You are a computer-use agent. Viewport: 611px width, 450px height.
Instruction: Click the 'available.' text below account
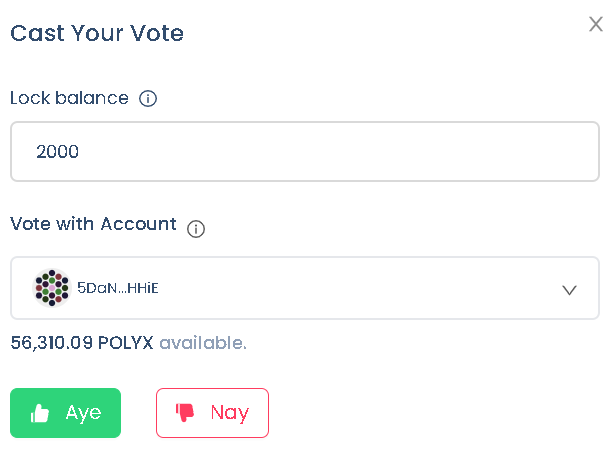203,343
